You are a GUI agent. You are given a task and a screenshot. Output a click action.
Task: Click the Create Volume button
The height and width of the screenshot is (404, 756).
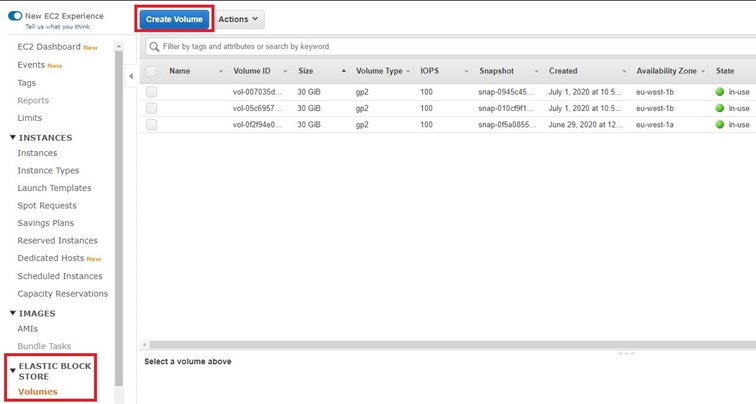[x=174, y=19]
